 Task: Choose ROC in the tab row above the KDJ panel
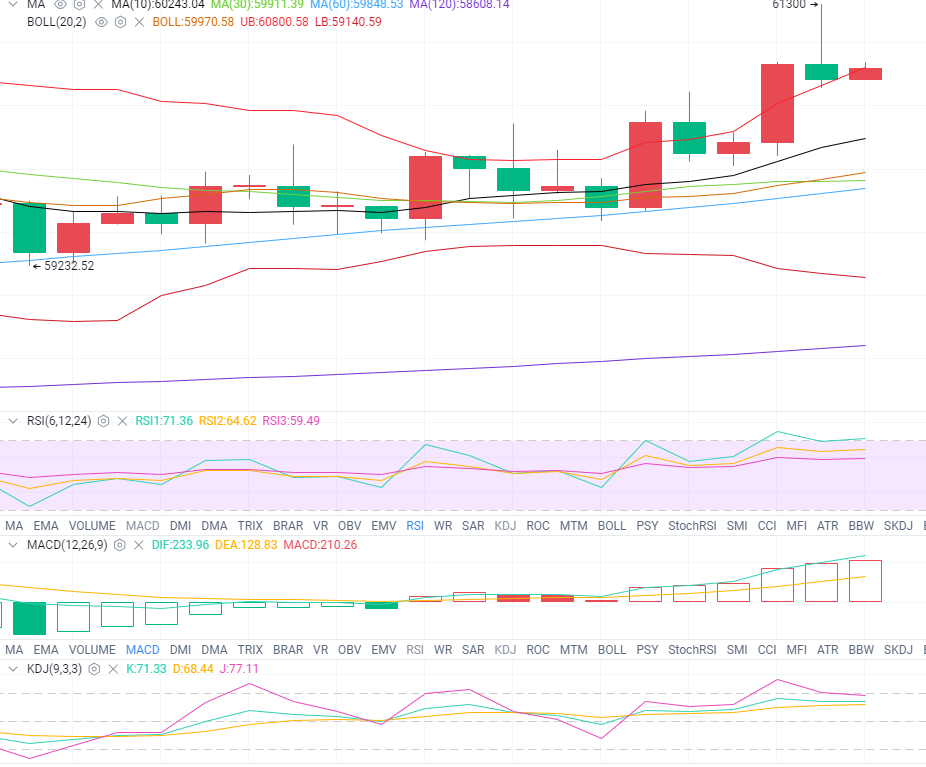pyautogui.click(x=538, y=650)
